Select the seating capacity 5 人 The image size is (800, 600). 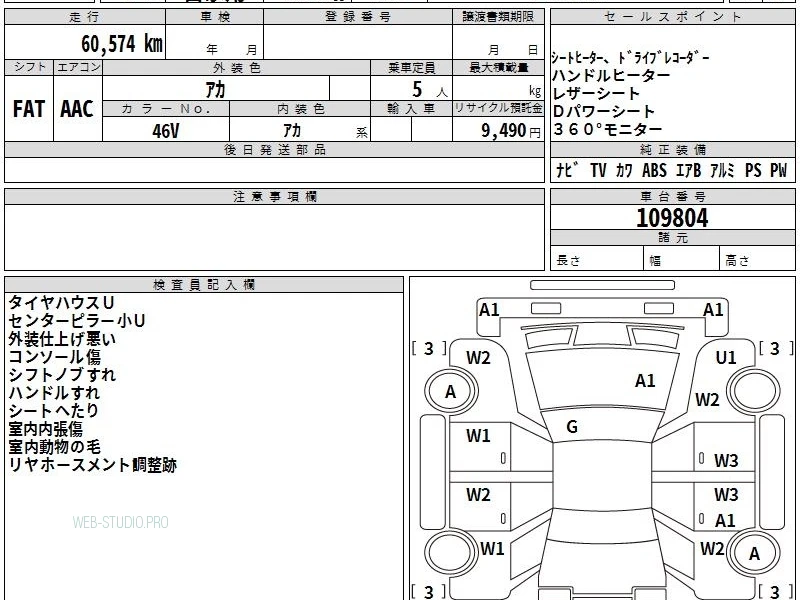point(429,90)
